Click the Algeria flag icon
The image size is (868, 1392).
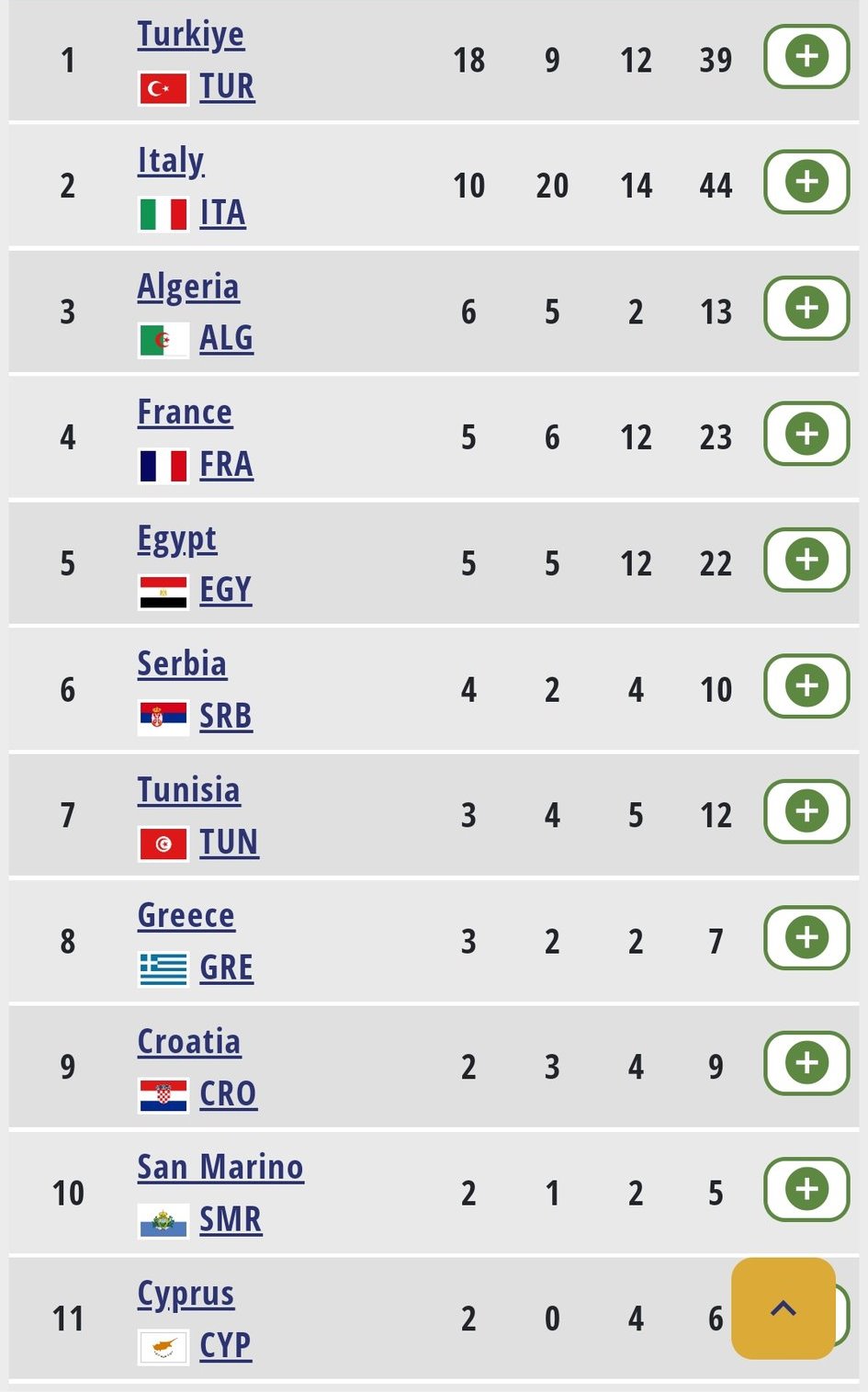tap(163, 340)
